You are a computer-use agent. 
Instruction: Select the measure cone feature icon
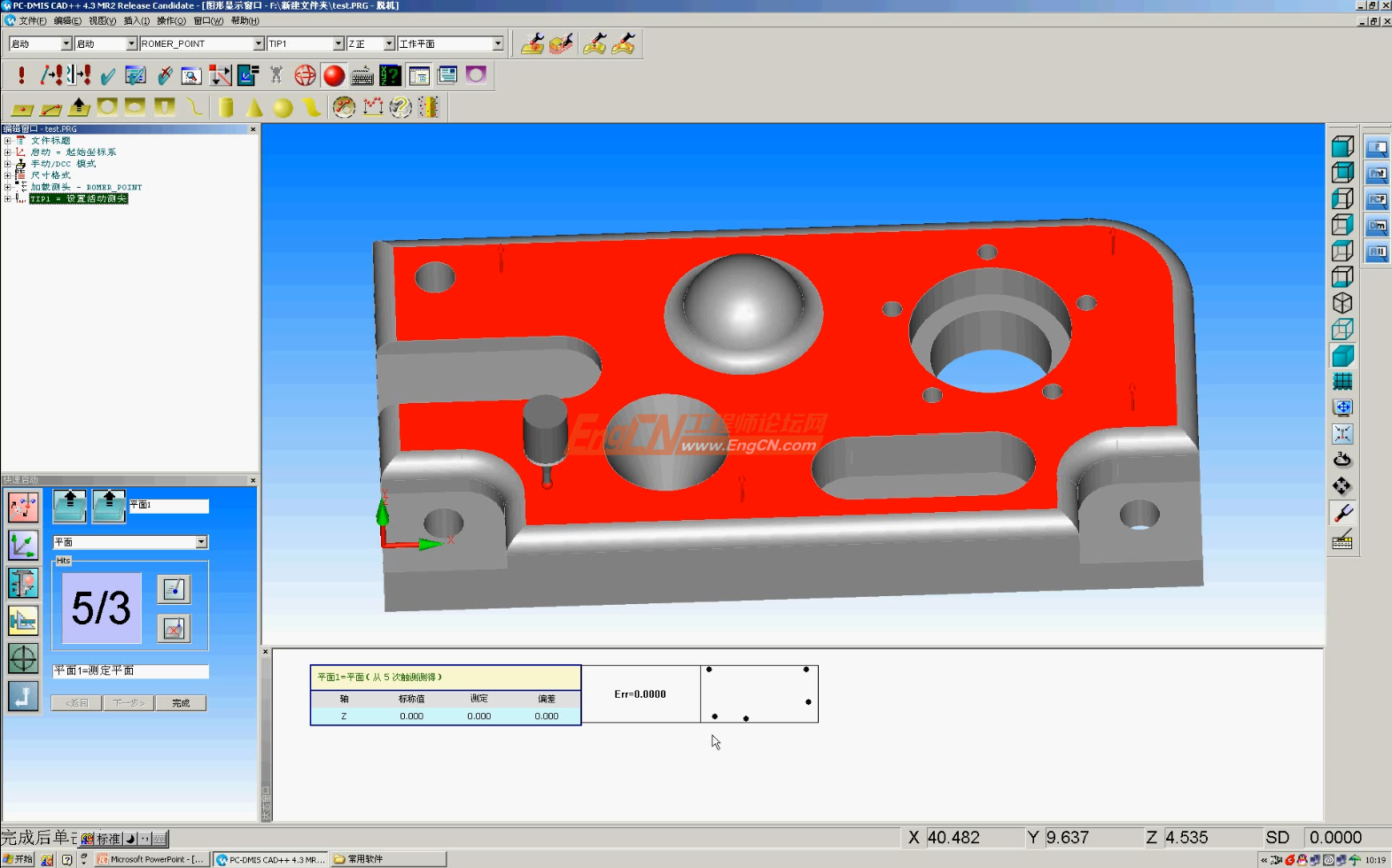point(254,107)
